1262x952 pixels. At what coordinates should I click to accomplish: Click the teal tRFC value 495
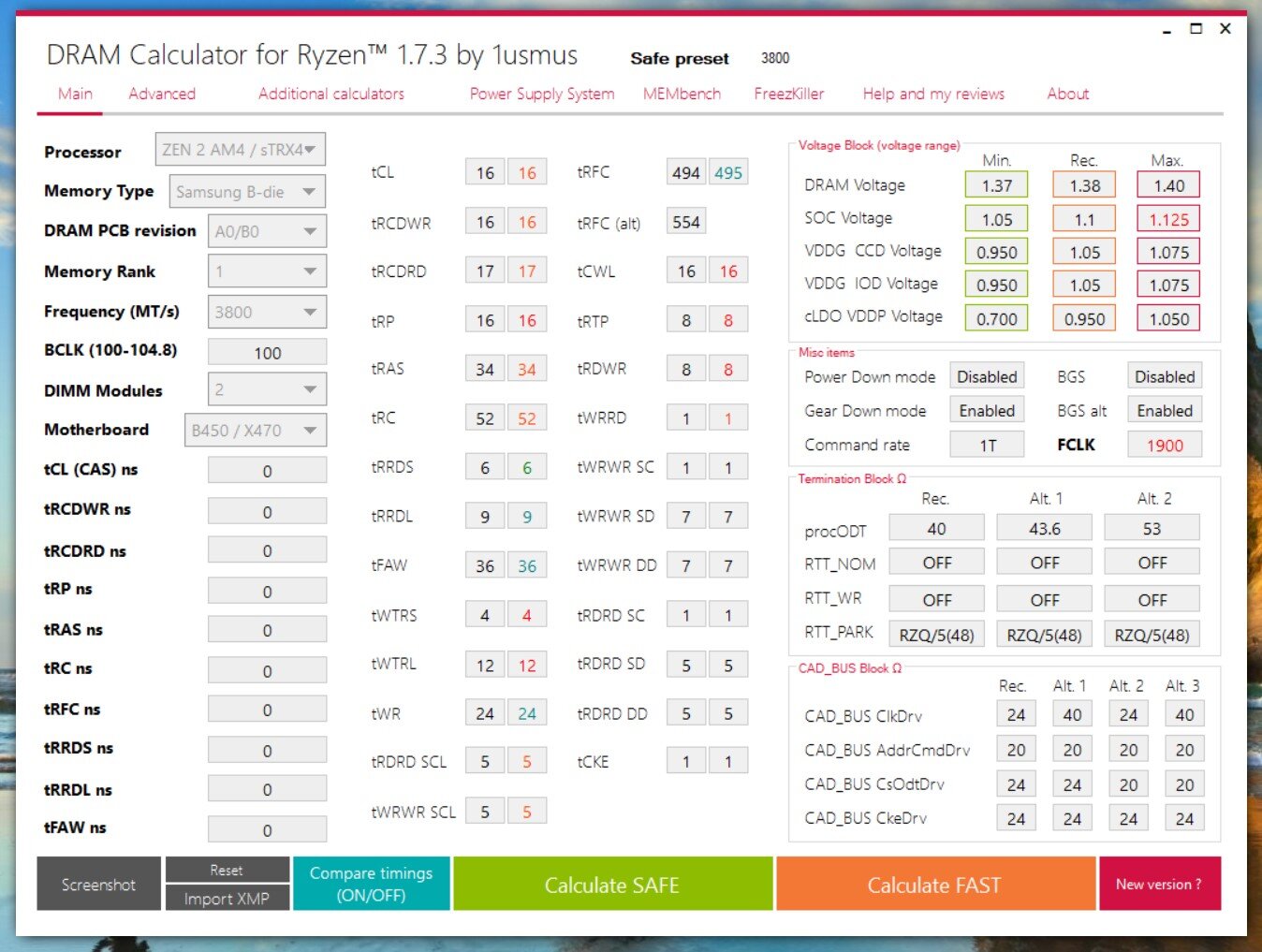click(x=728, y=172)
